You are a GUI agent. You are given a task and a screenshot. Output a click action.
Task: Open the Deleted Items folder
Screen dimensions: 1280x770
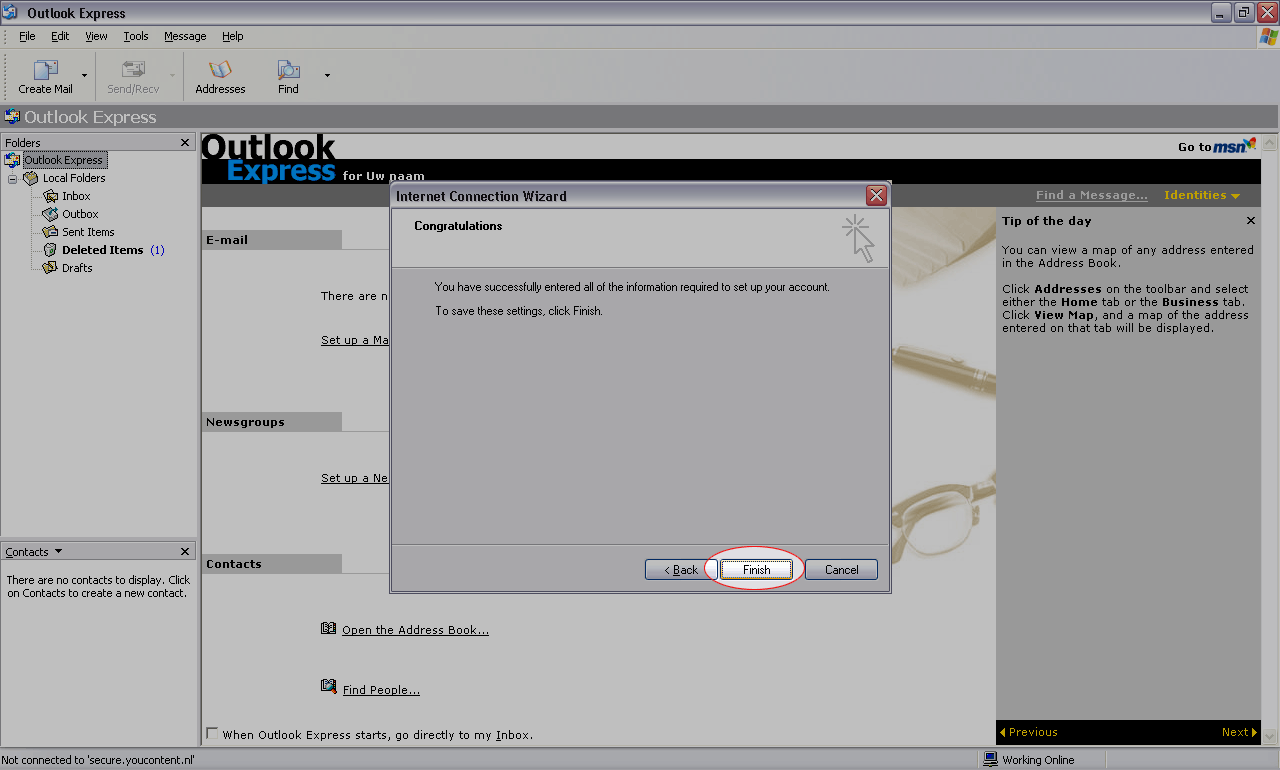coord(102,250)
